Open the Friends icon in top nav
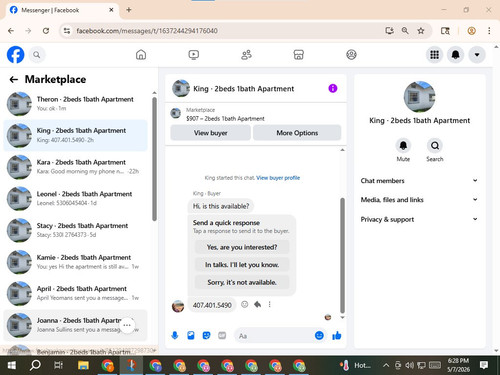This screenshot has height=375, width=500. click(246, 55)
